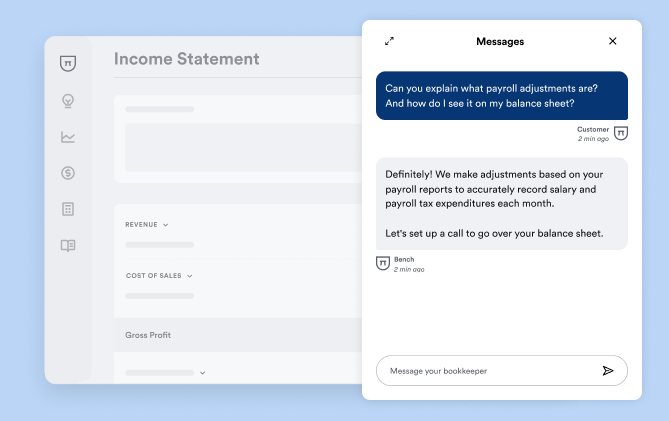The width and height of the screenshot is (669, 421).
Task: Click the Customer avatar badge
Action: (x=621, y=133)
